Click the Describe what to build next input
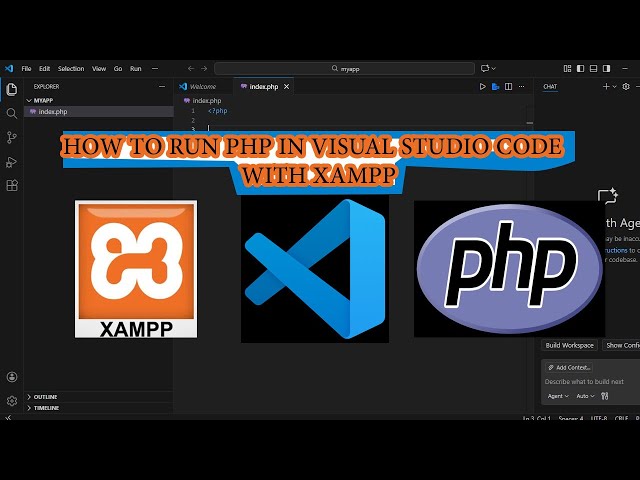 [x=584, y=382]
